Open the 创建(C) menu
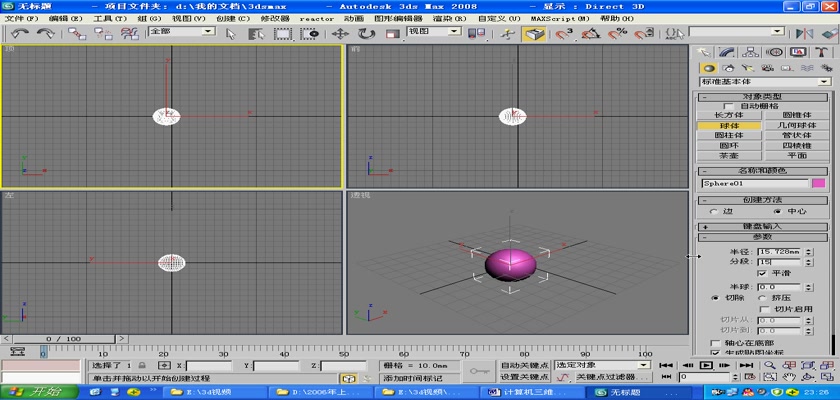Image resolution: width=840 pixels, height=400 pixels. [233, 18]
